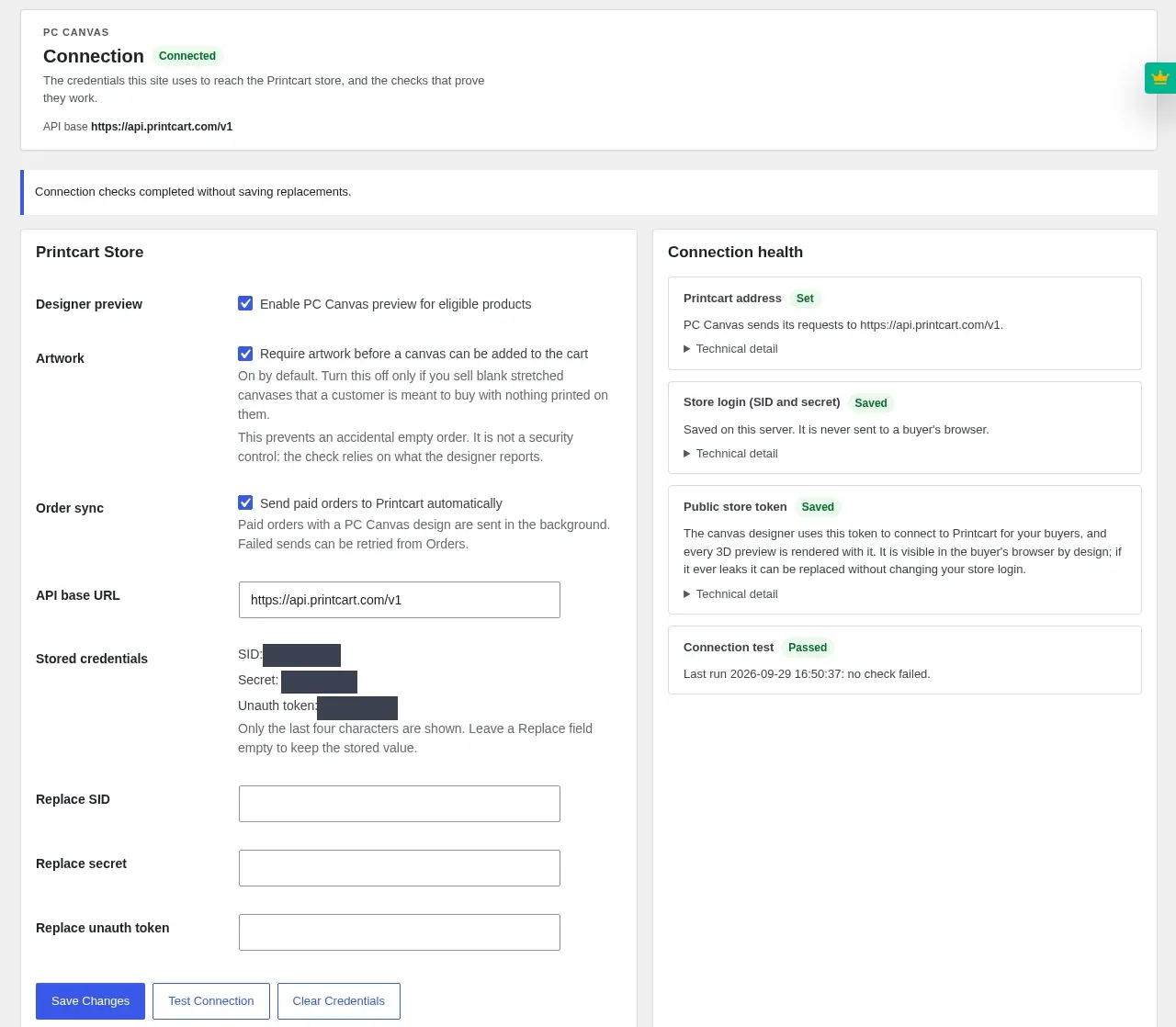Click the redacted SID value
Screen dimensions: 1176x1027
(301, 655)
